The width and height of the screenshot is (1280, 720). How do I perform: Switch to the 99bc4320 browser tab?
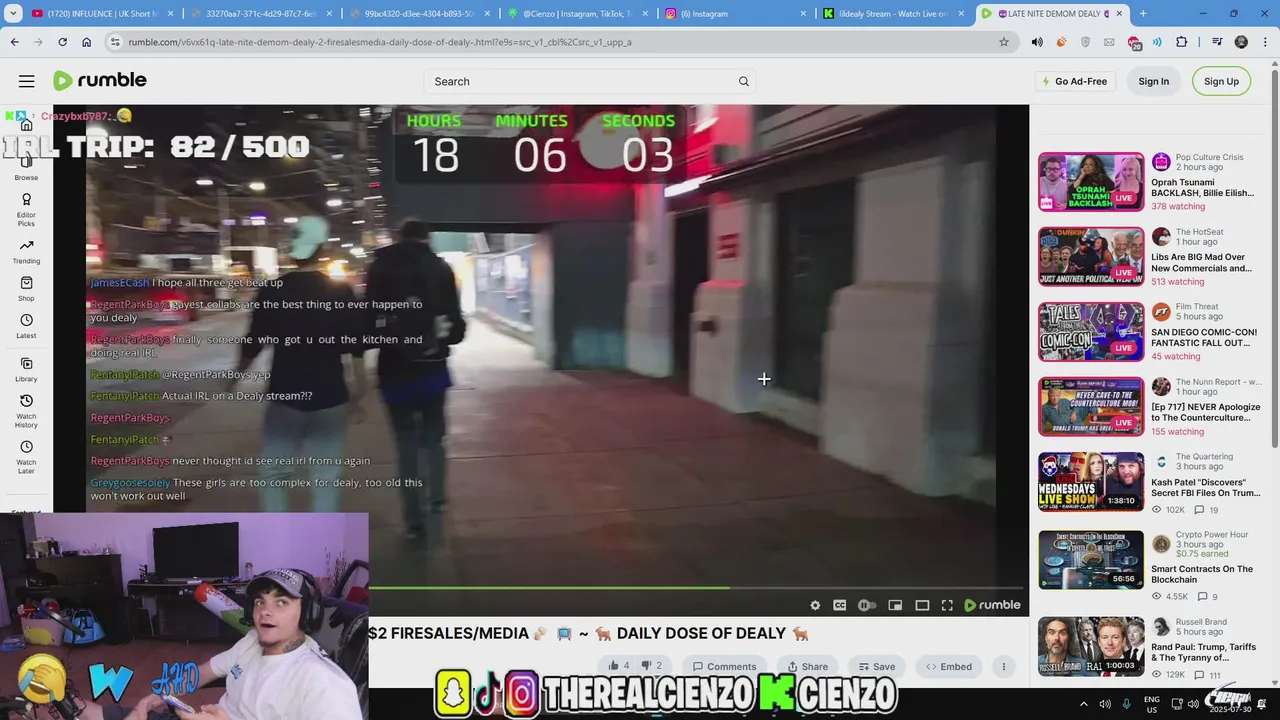(x=420, y=14)
